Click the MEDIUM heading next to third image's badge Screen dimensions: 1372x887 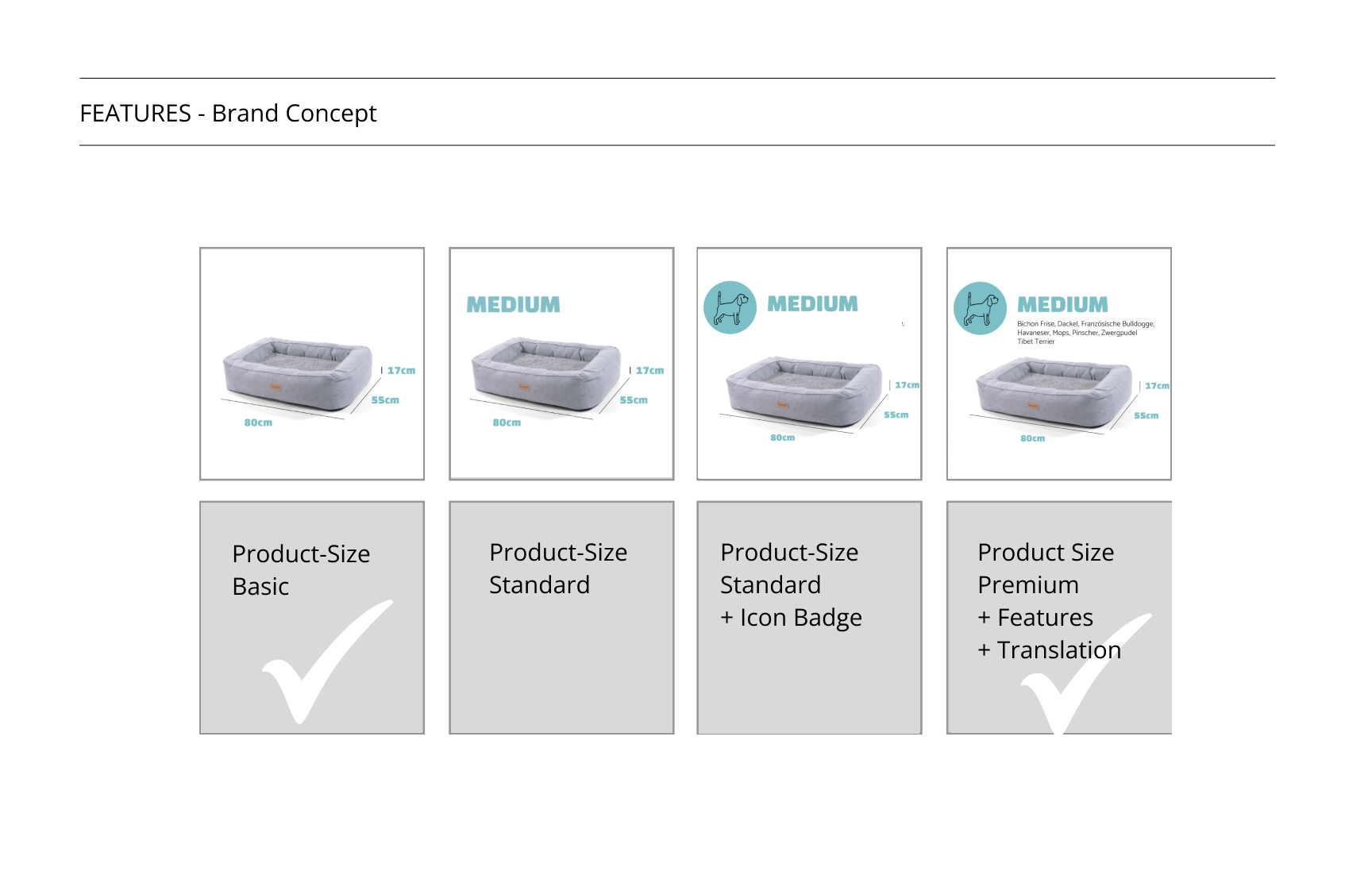(x=812, y=304)
